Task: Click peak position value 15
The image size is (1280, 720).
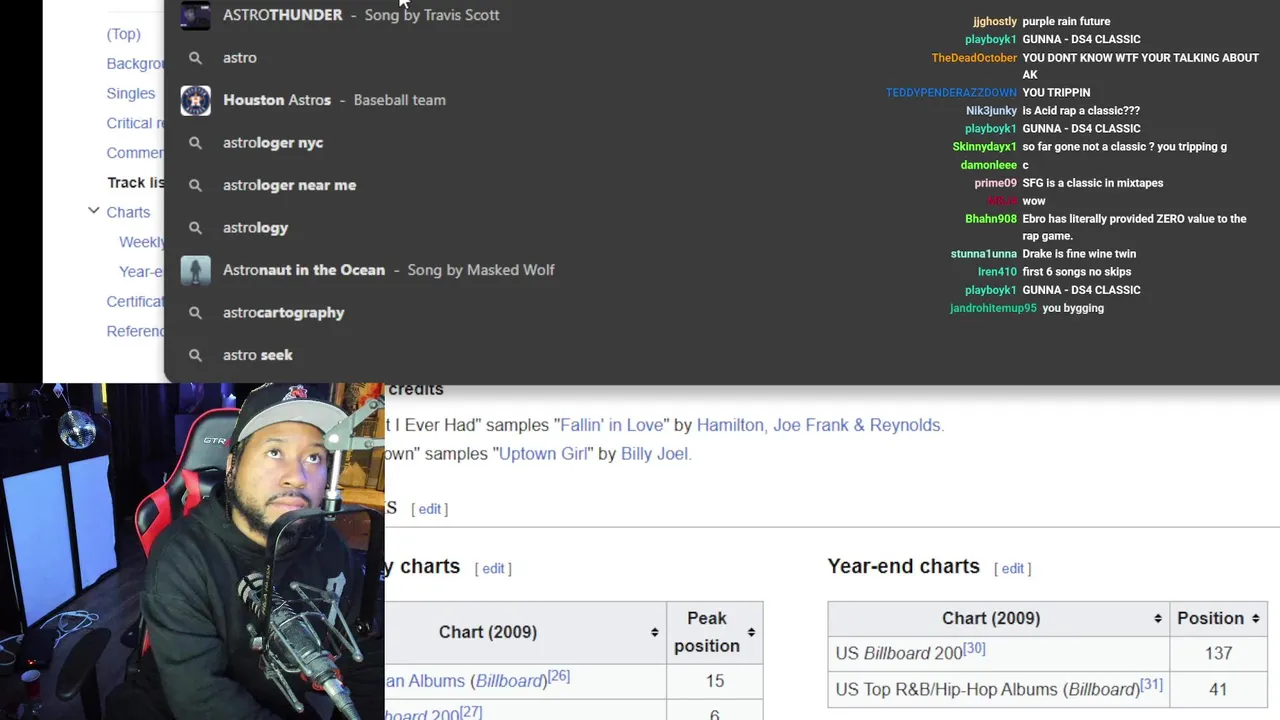Action: point(714,681)
